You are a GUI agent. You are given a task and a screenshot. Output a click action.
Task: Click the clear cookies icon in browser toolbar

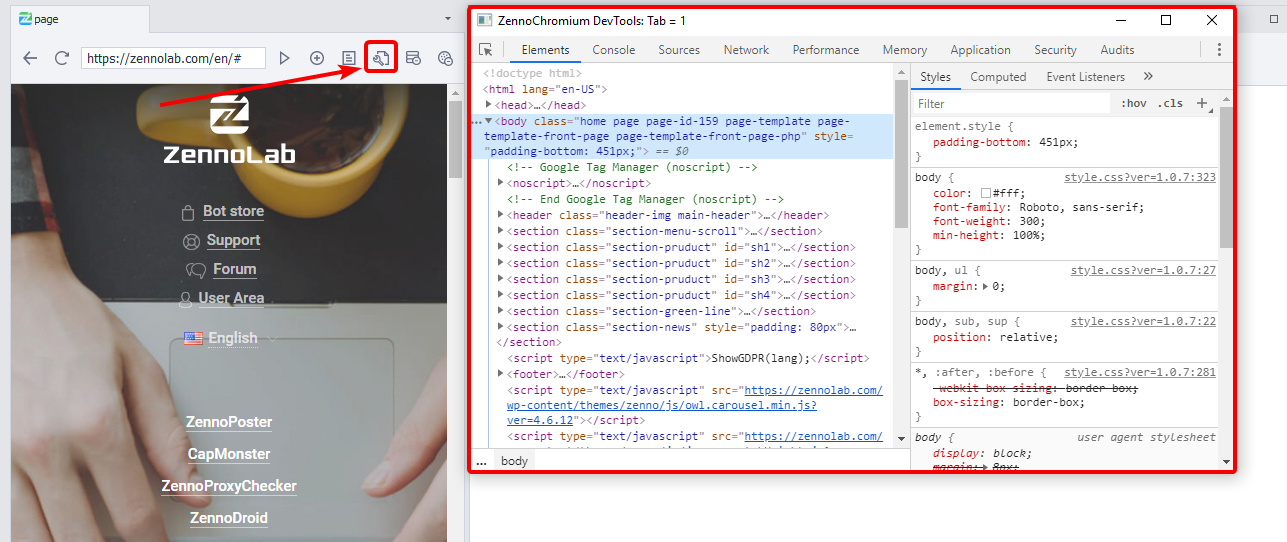(x=446, y=58)
